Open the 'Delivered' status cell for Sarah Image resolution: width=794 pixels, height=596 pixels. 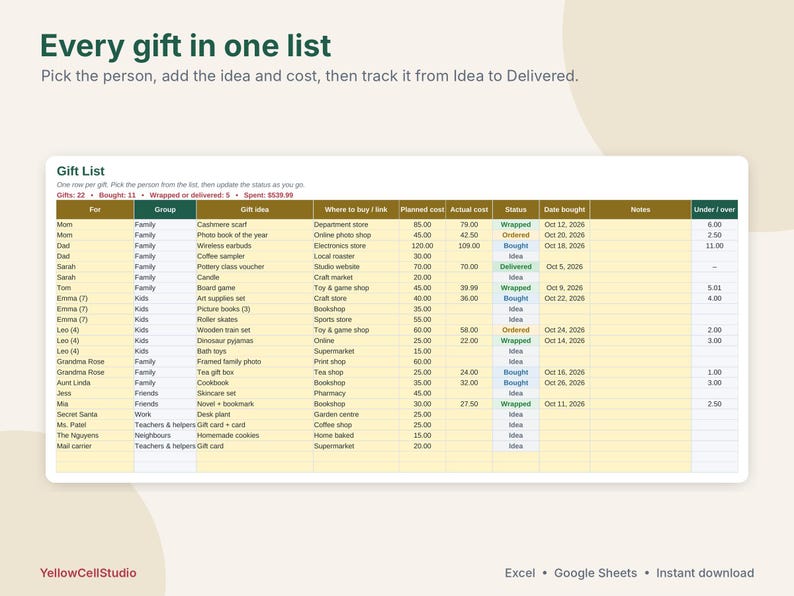516,267
